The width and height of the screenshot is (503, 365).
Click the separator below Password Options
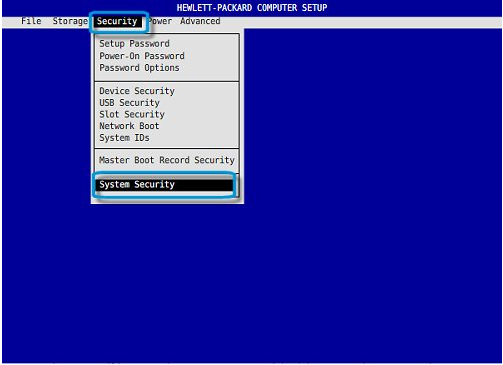(167, 81)
